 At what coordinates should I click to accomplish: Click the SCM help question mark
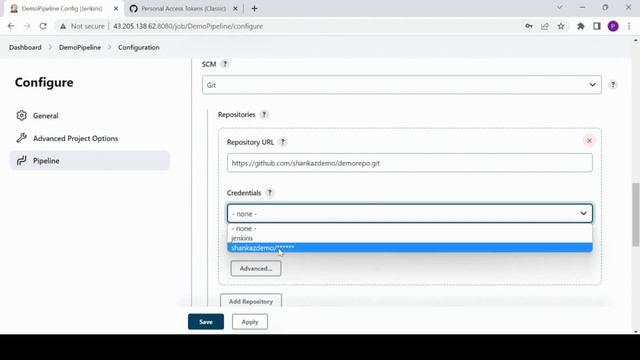click(225, 64)
